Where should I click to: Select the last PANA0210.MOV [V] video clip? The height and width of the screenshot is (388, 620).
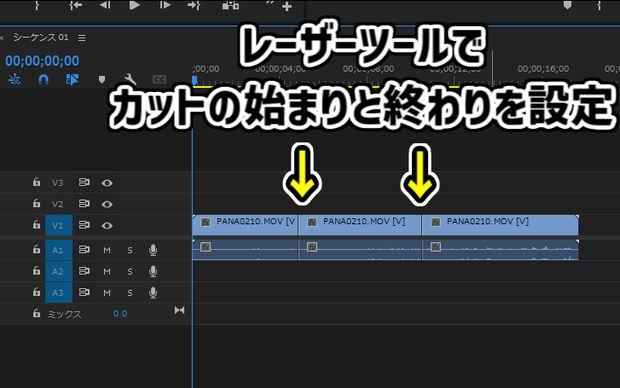[x=500, y=225]
